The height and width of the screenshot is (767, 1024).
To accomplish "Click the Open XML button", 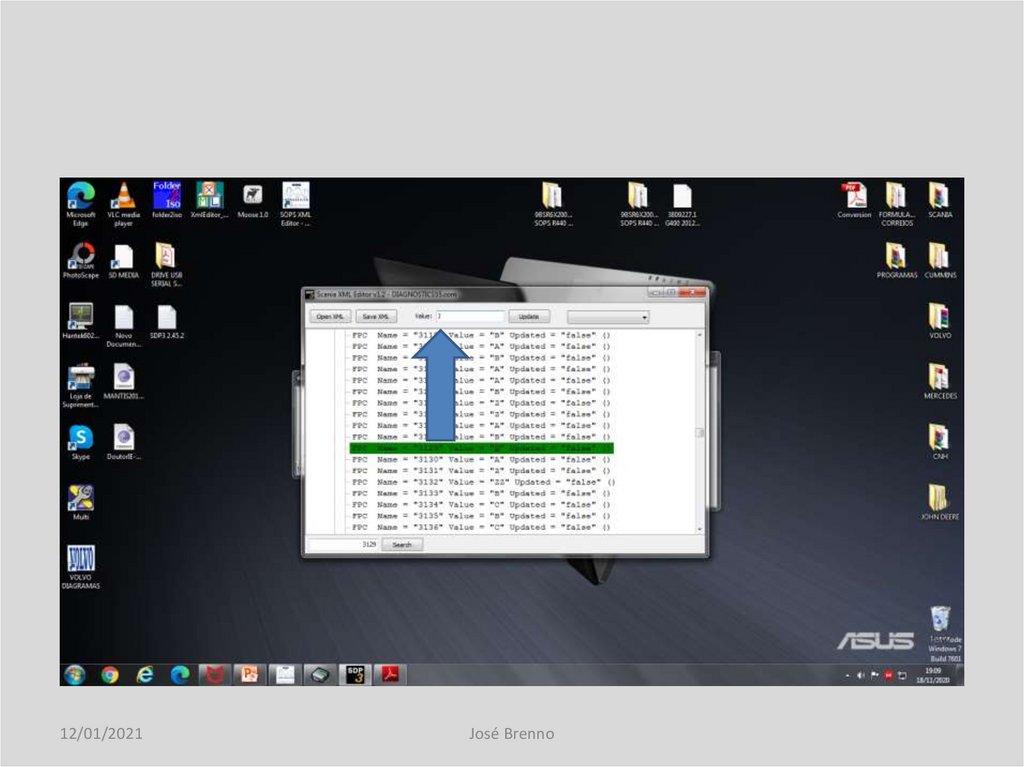I will (330, 317).
